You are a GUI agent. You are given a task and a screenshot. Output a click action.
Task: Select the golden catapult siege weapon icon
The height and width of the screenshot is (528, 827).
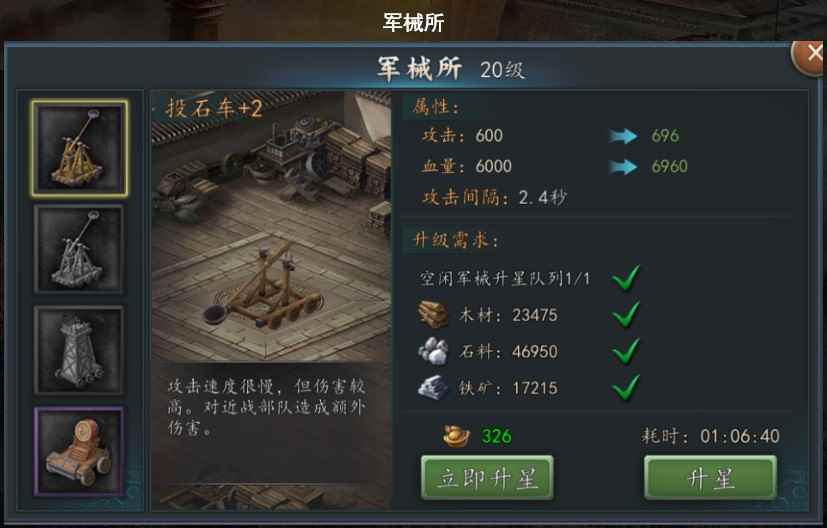tap(79, 149)
